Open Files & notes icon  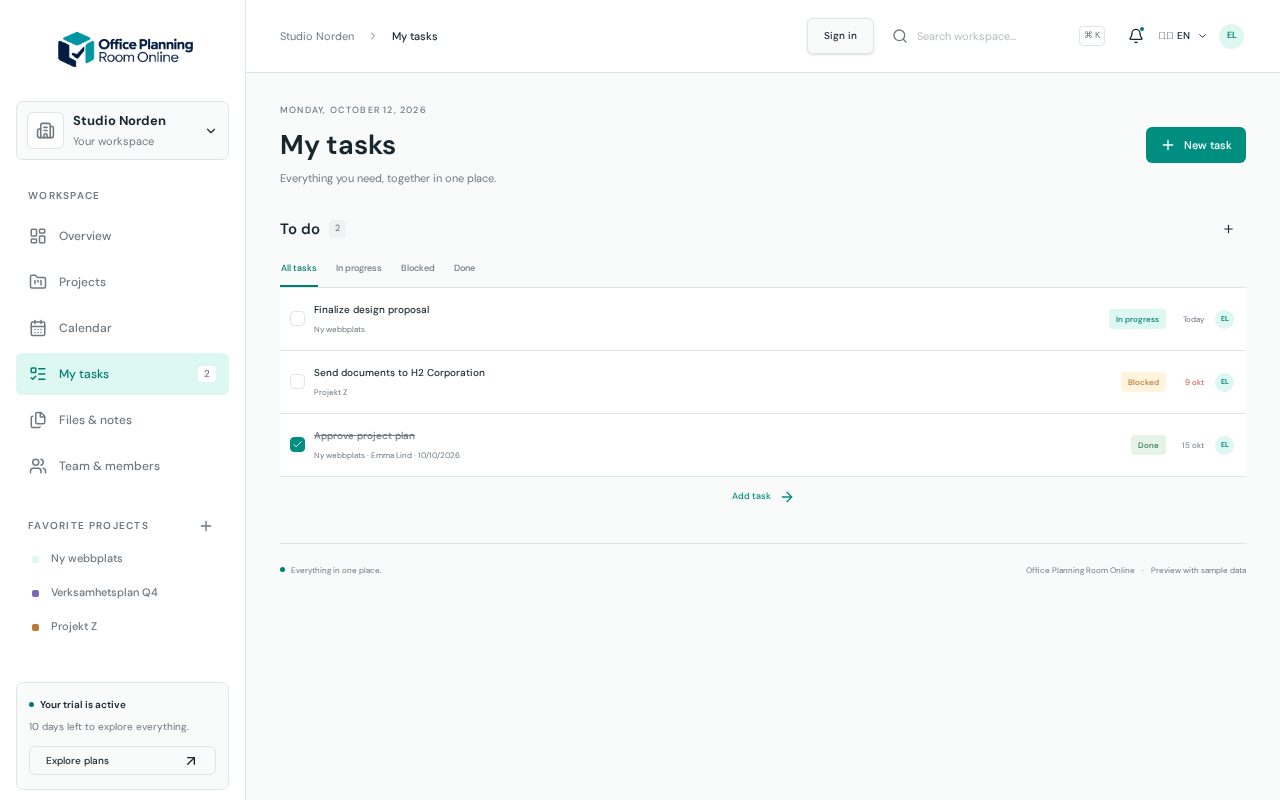pos(38,420)
